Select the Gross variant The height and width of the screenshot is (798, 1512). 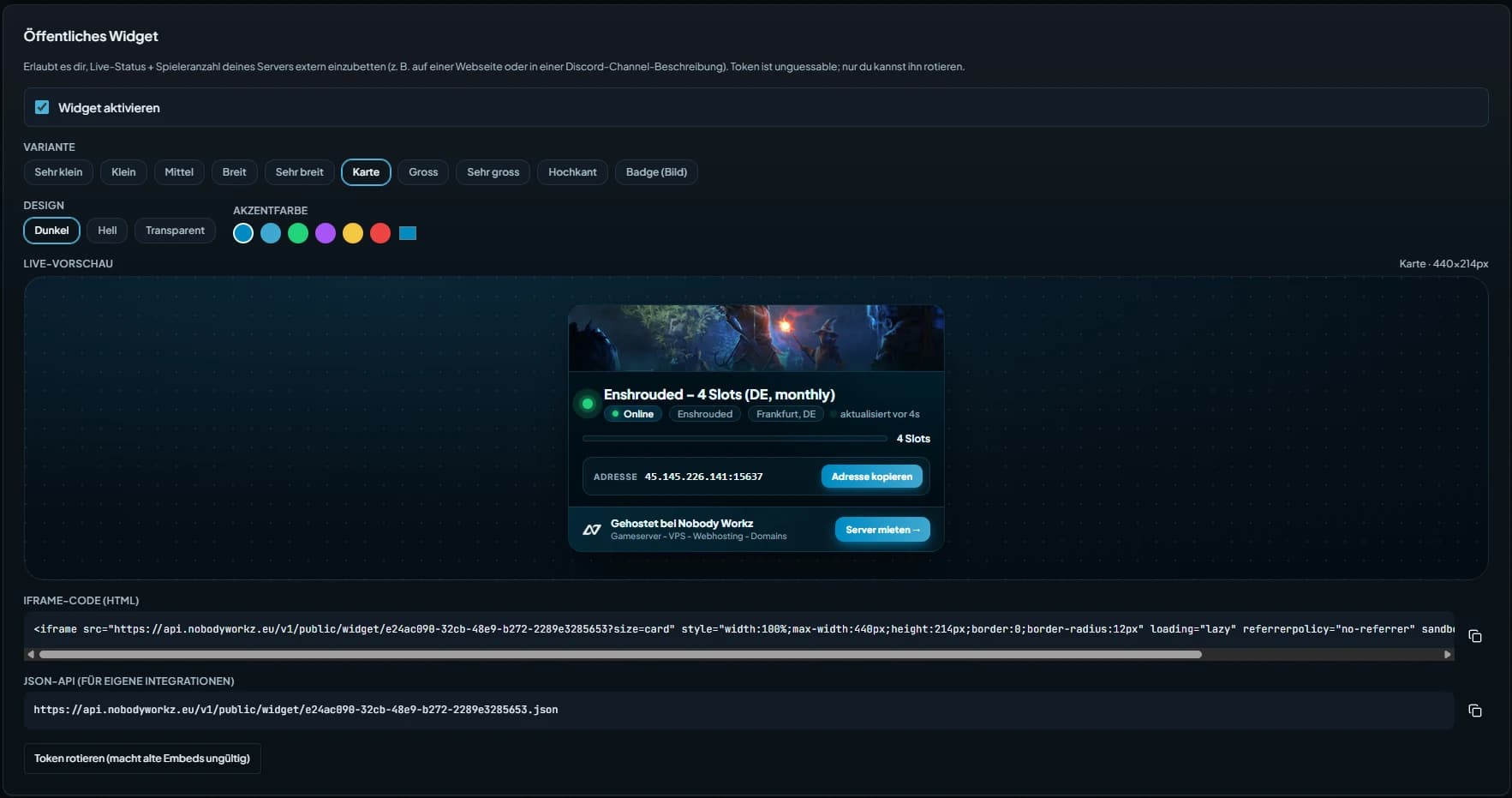423,172
